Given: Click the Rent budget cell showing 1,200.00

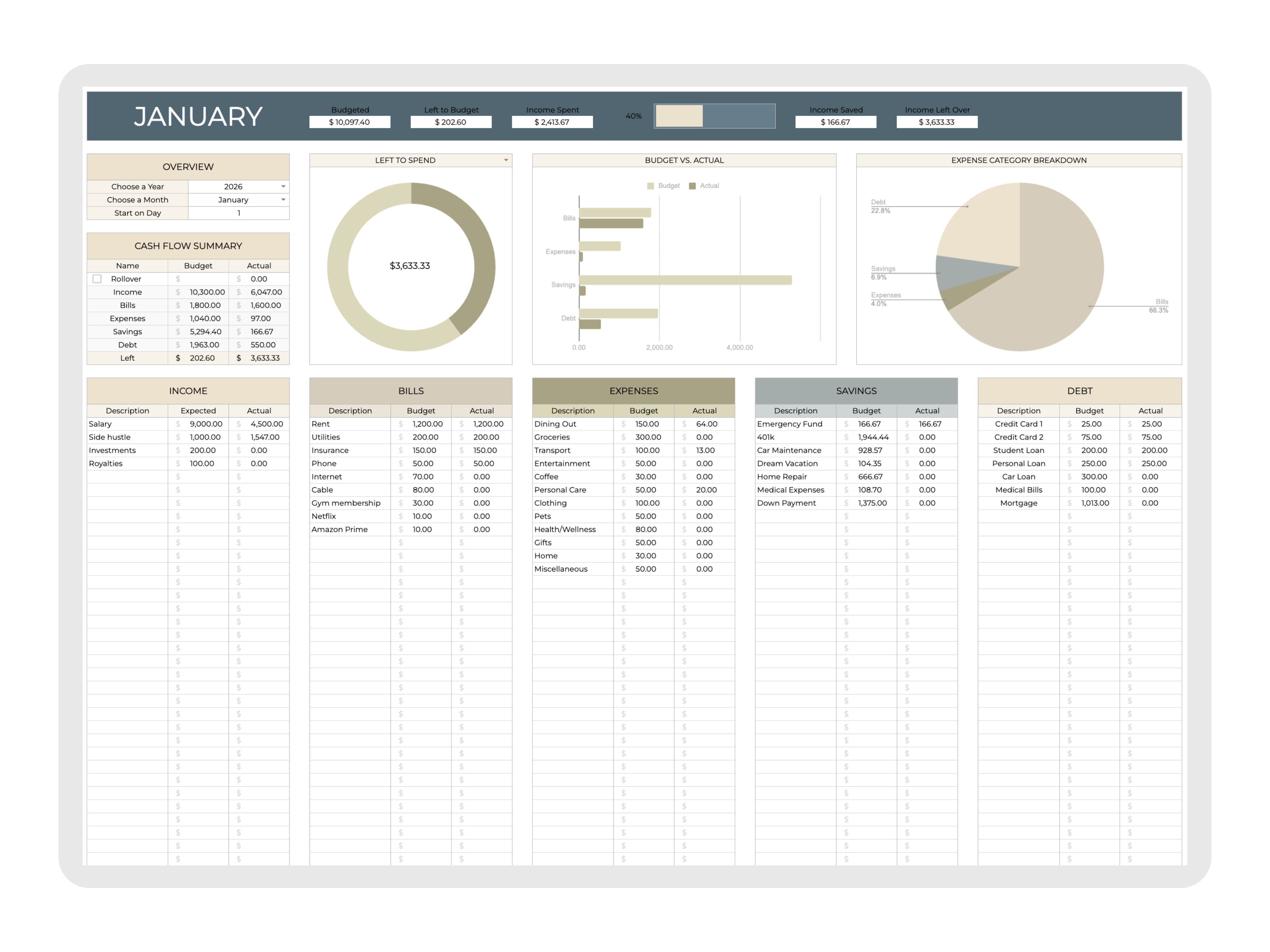Looking at the screenshot, I should coord(426,424).
